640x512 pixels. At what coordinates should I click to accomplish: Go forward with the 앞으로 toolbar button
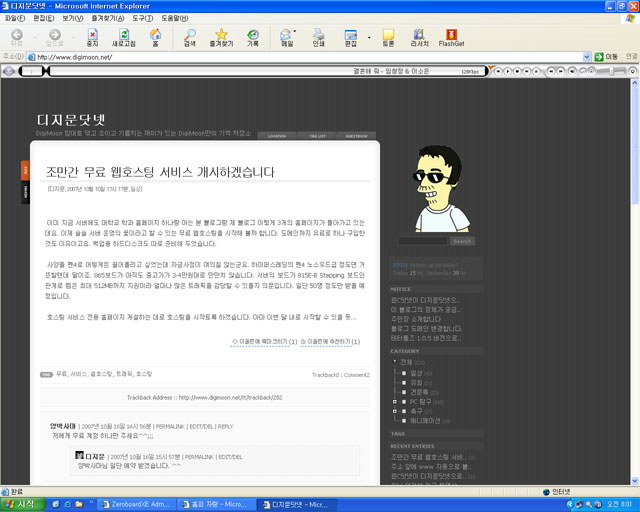click(55, 38)
